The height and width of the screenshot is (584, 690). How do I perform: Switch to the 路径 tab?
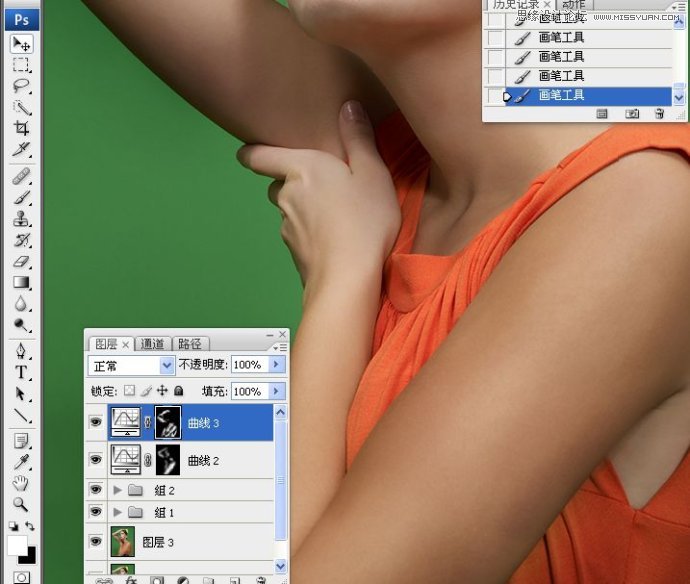[190, 344]
